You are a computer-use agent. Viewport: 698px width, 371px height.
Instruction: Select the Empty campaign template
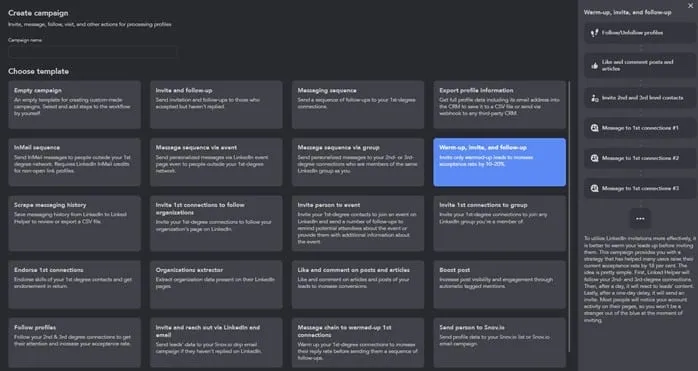pos(74,105)
